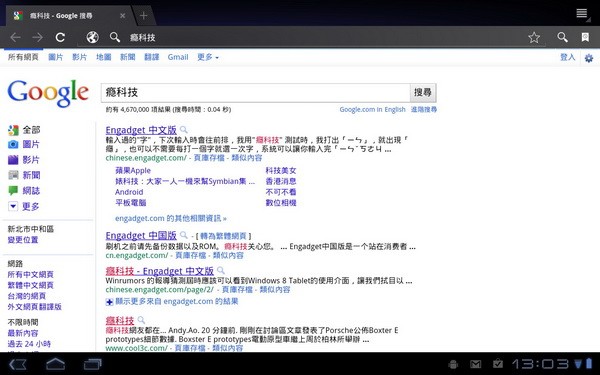Select 所有網頁 in top navigation bar
600x375 pixels.
[23, 57]
